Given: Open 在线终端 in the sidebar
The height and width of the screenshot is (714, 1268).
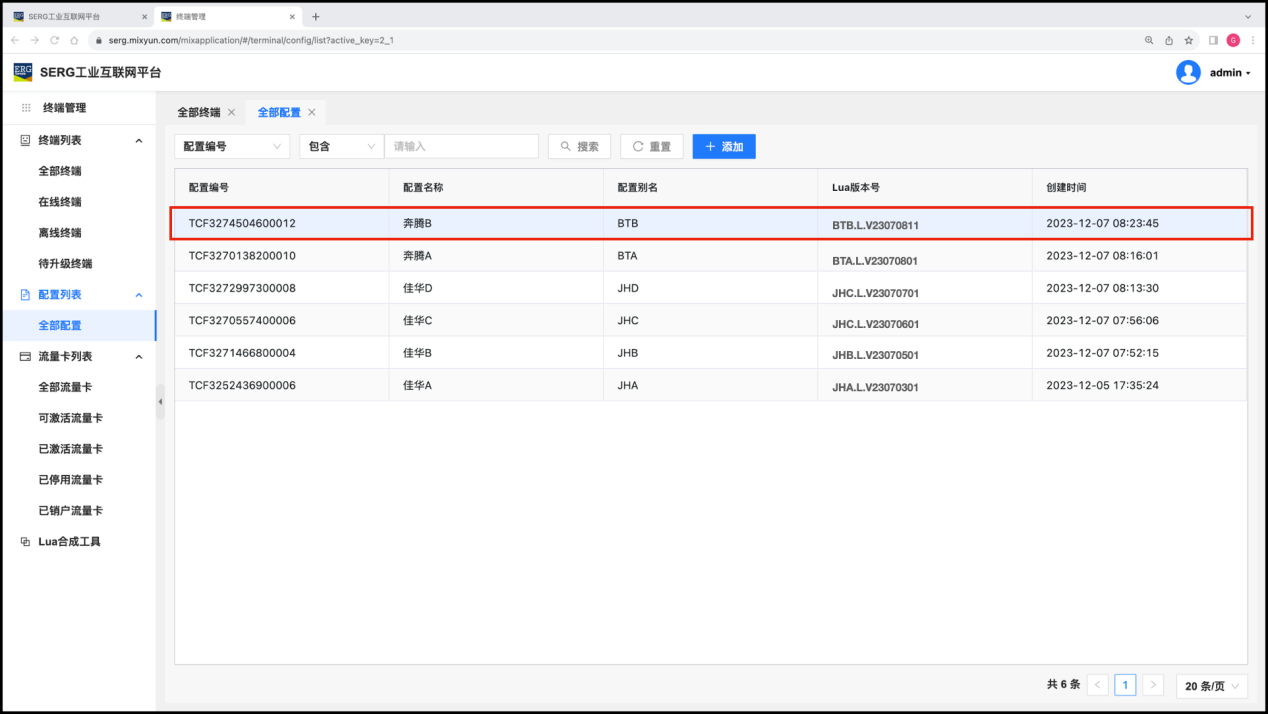Looking at the screenshot, I should tap(60, 202).
